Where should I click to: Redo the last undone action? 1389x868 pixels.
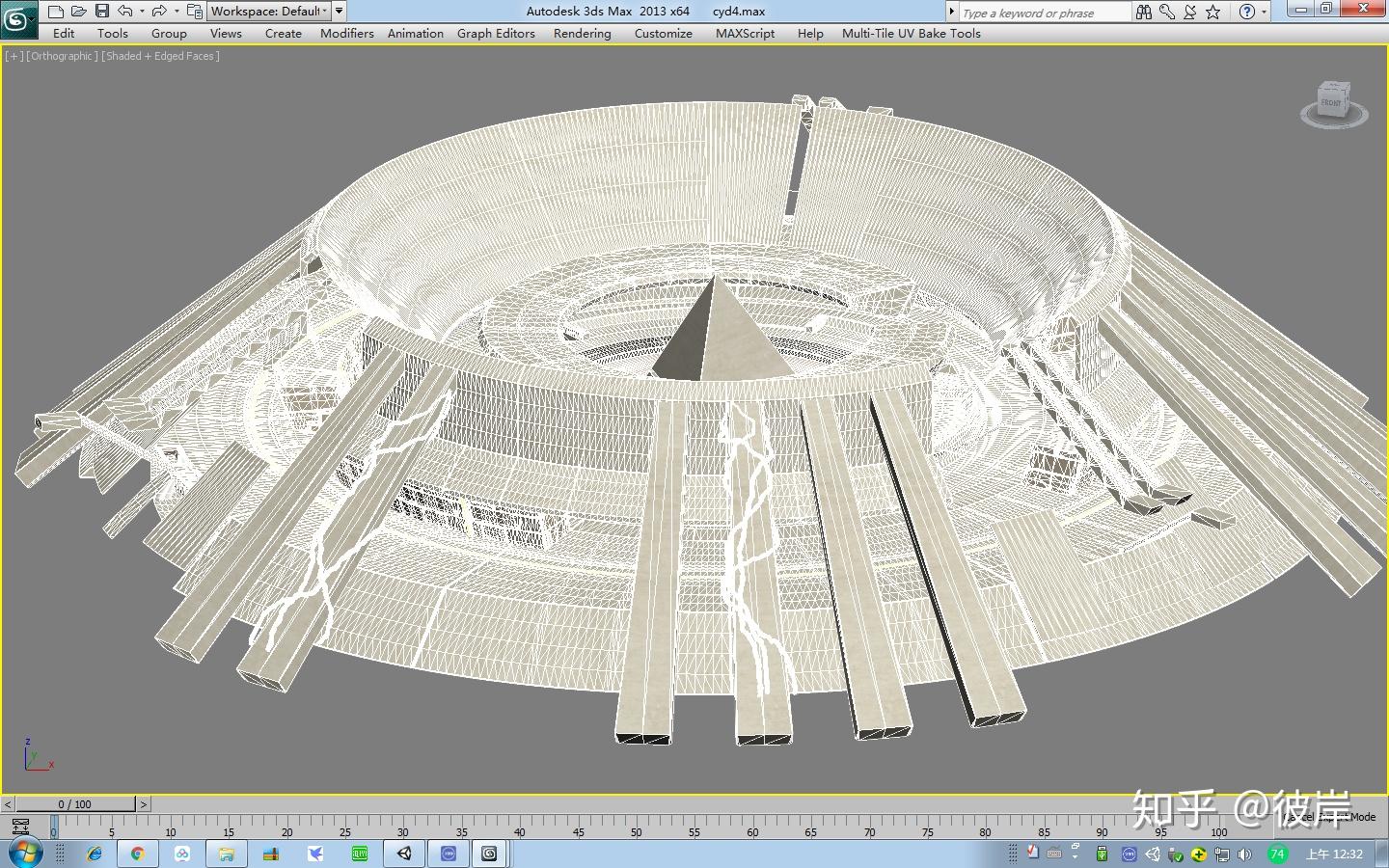point(159,12)
